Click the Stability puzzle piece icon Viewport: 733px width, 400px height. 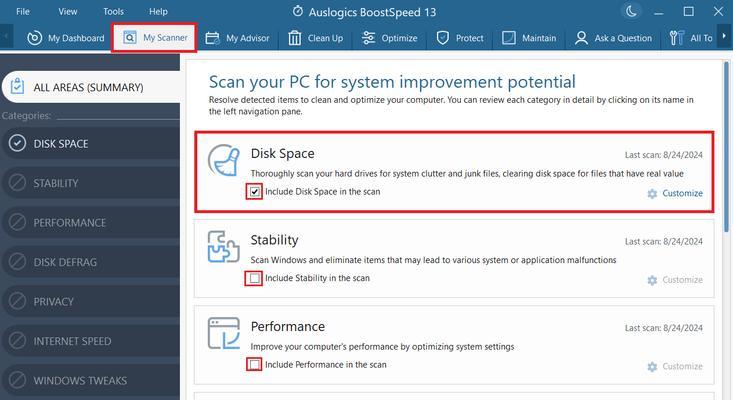pos(223,246)
